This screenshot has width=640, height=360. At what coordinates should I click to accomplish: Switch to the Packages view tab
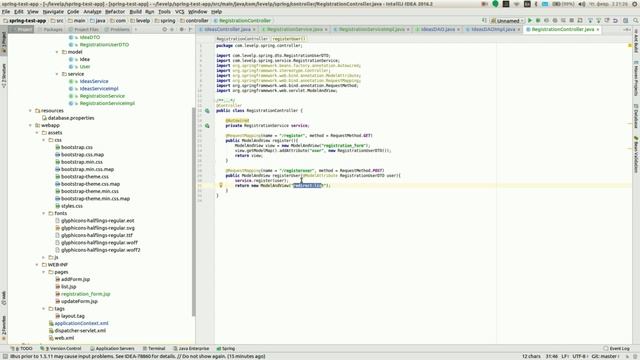(x=51, y=29)
